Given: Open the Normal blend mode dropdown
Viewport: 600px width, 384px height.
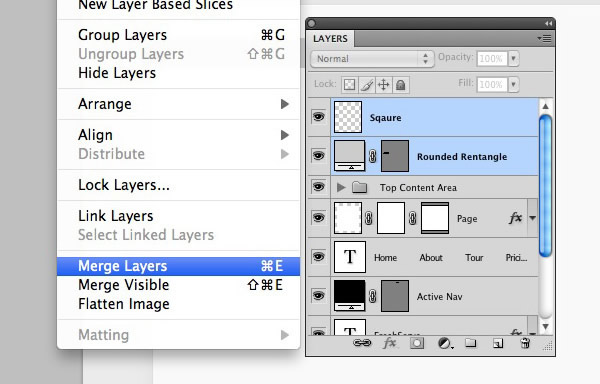Looking at the screenshot, I should pos(372,59).
